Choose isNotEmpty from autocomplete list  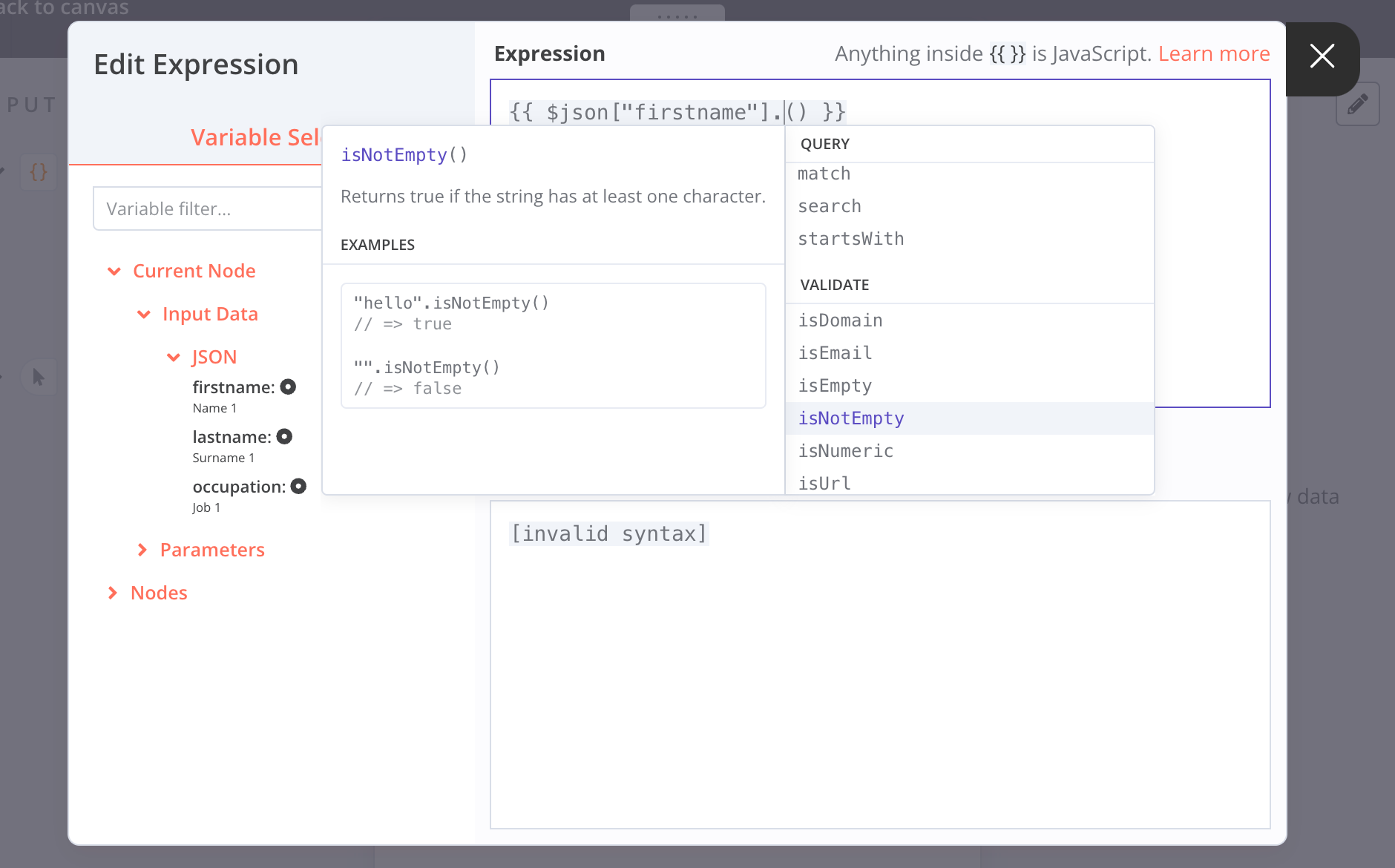[x=851, y=418]
